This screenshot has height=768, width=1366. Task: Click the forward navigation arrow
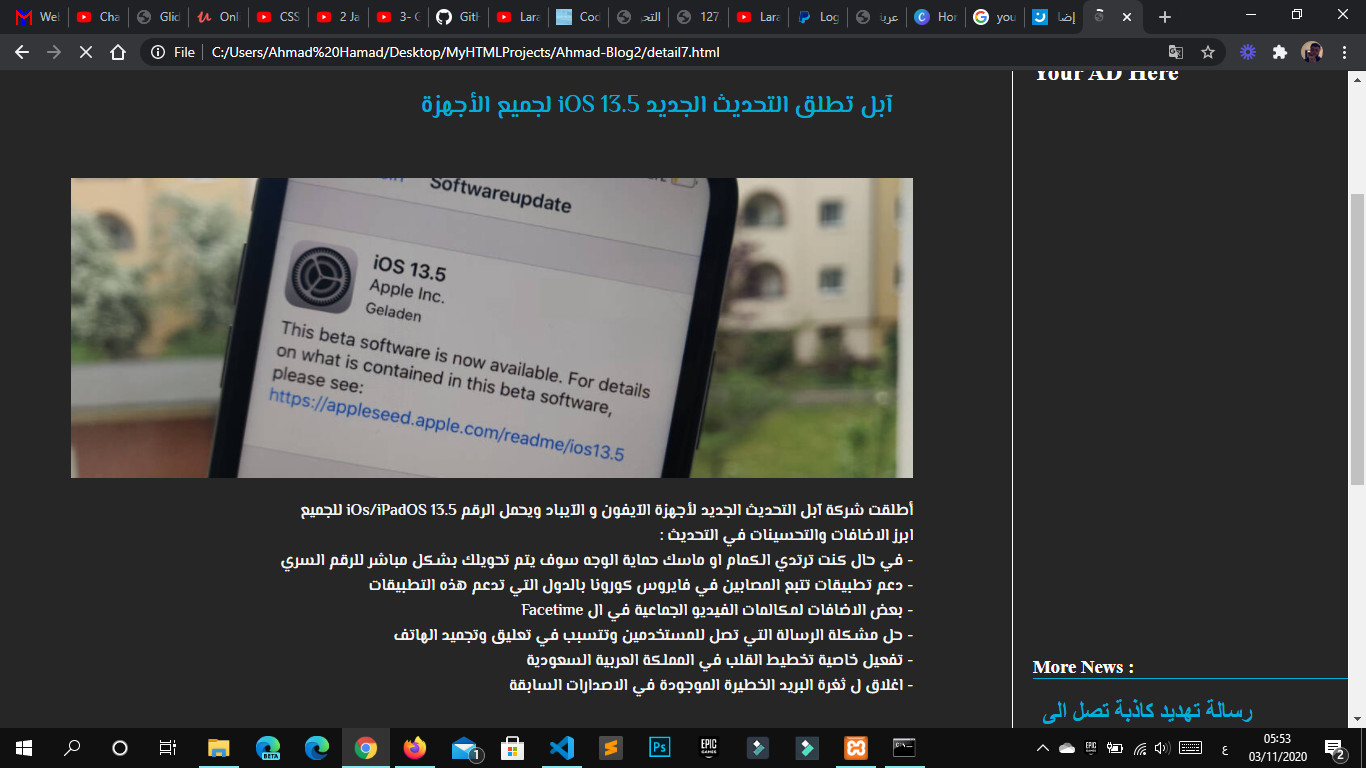(54, 52)
